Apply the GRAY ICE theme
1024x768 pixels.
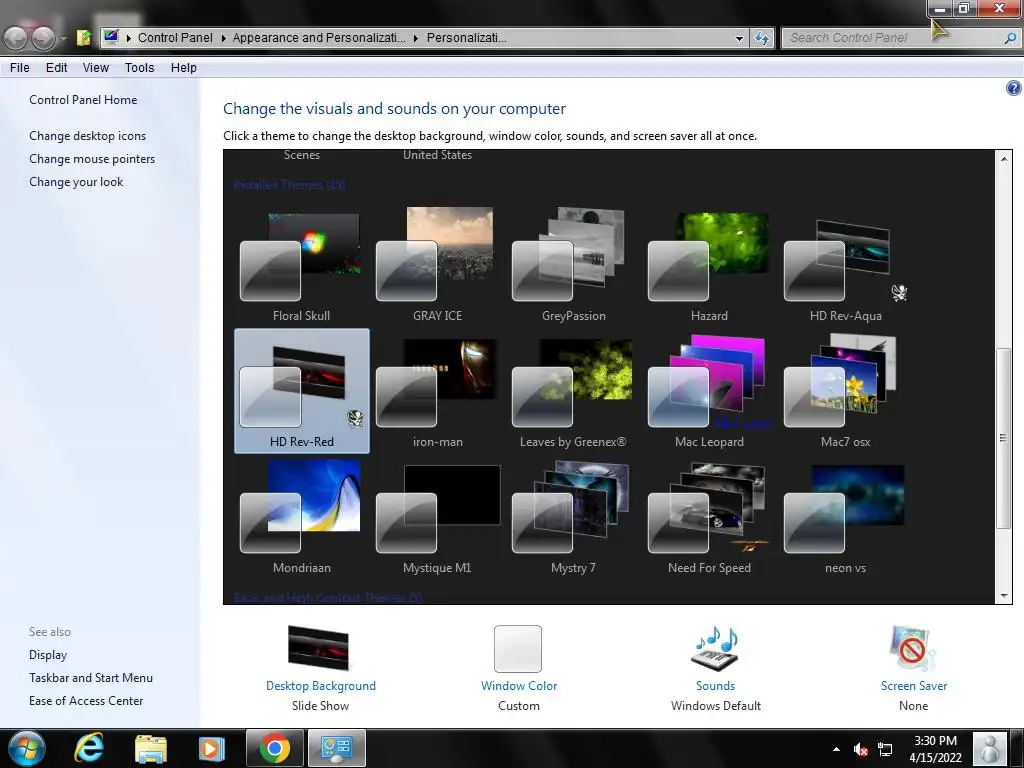[x=437, y=264]
